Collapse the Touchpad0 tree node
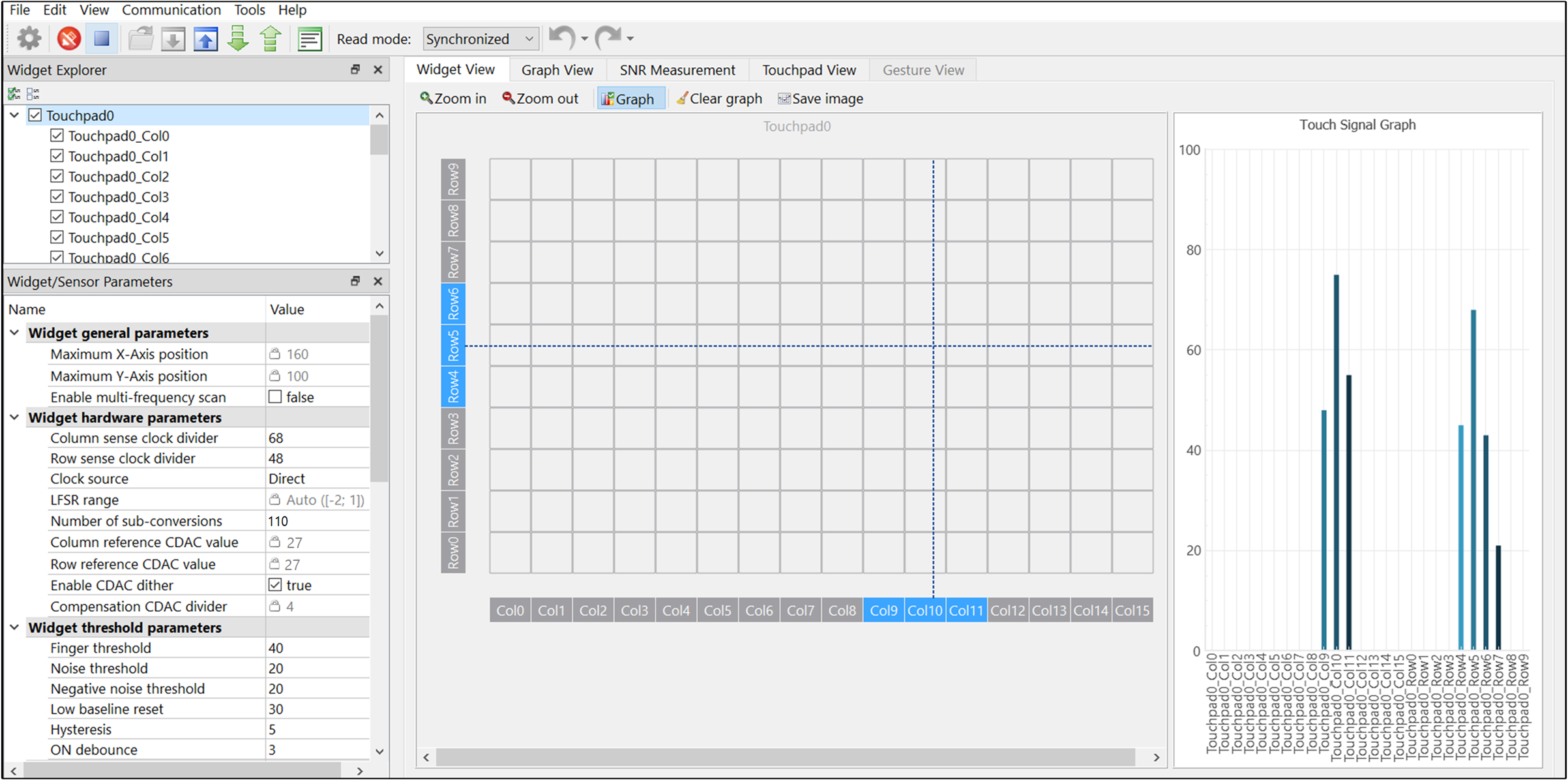 pyautogui.click(x=14, y=115)
